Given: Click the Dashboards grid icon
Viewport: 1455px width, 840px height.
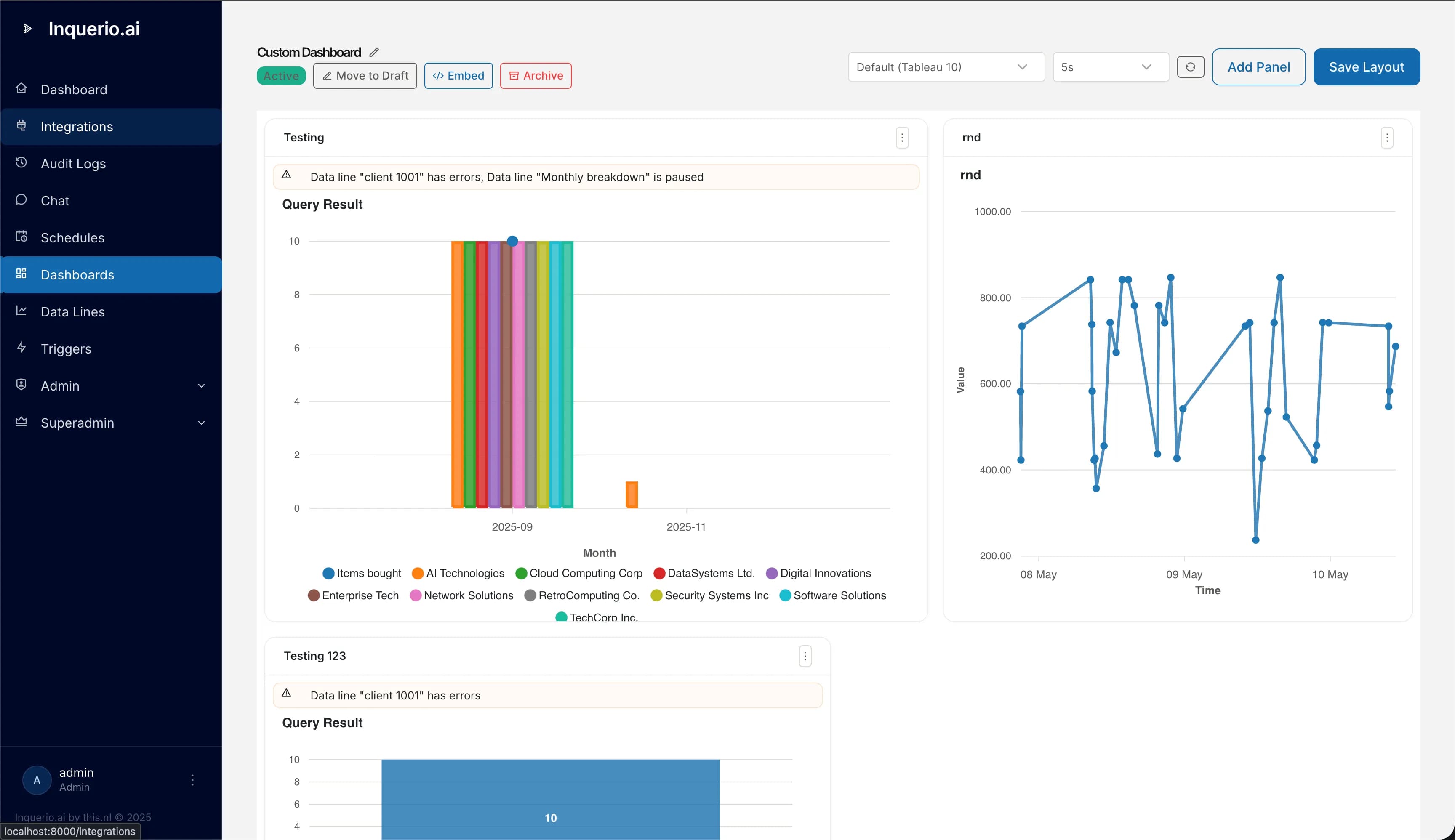Looking at the screenshot, I should tap(21, 274).
